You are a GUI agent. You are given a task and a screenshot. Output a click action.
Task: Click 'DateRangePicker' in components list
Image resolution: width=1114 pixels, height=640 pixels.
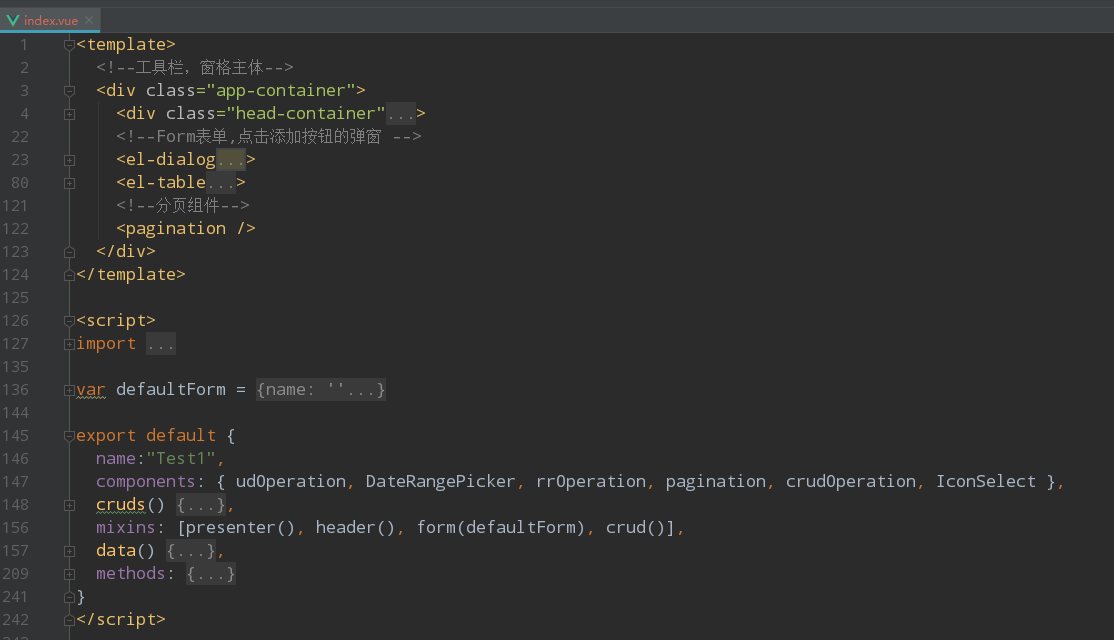[440, 482]
